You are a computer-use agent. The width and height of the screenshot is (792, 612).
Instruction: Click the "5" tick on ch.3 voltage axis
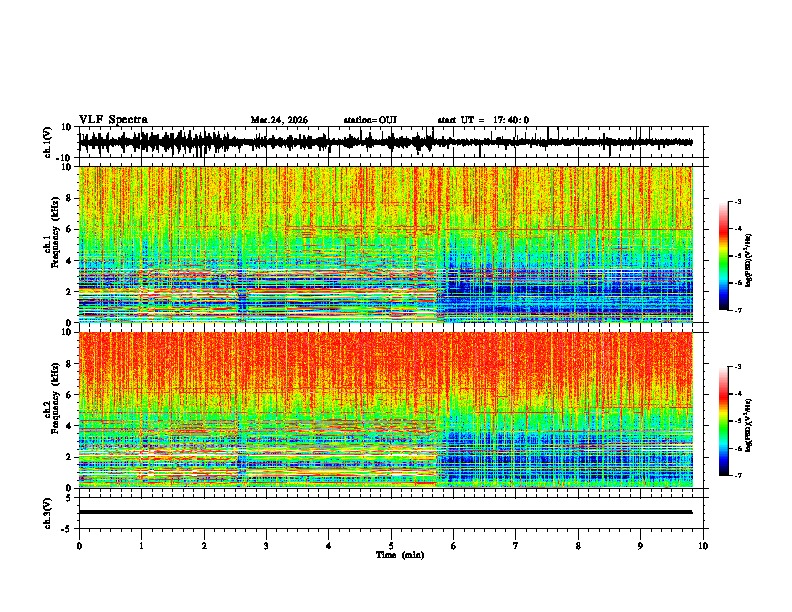[69, 498]
